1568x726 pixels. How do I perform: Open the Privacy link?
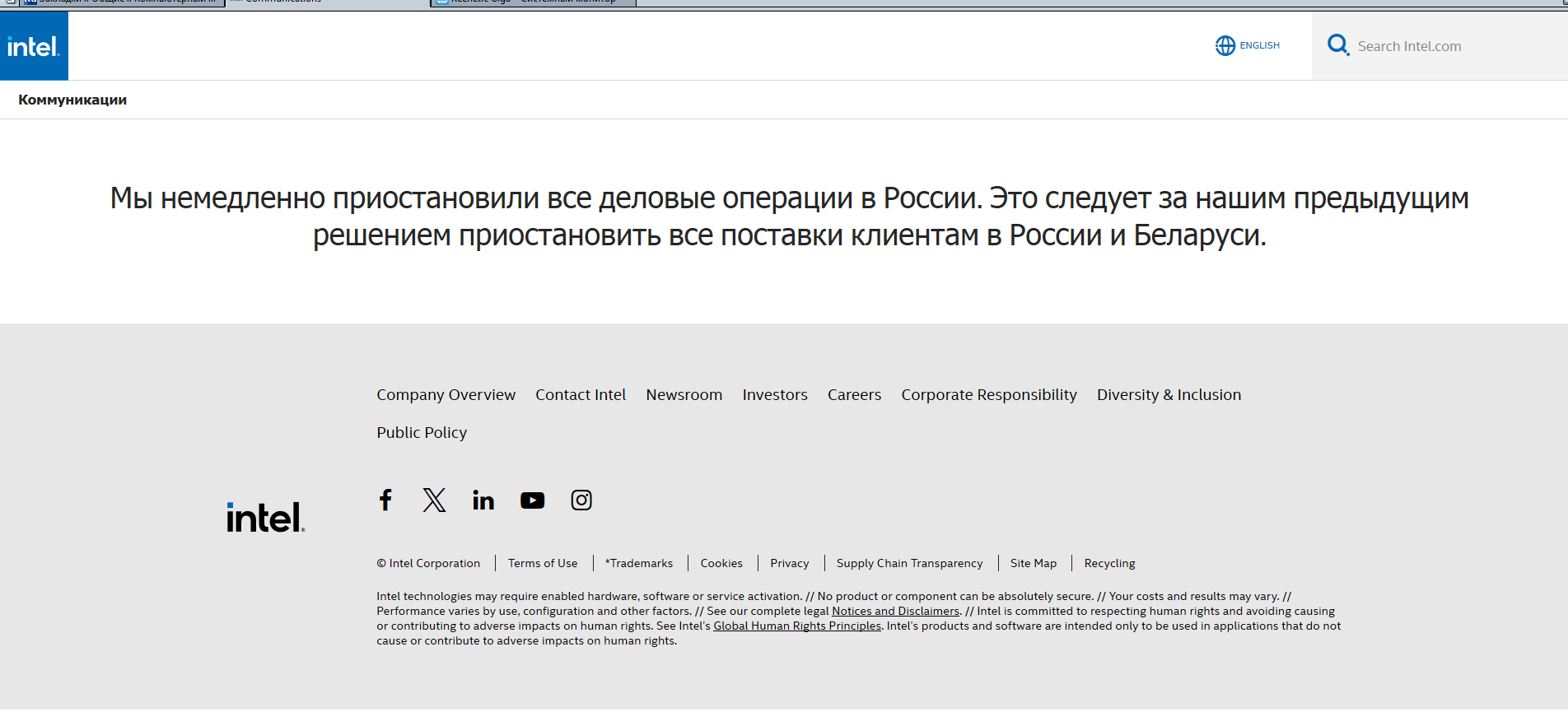(x=790, y=563)
